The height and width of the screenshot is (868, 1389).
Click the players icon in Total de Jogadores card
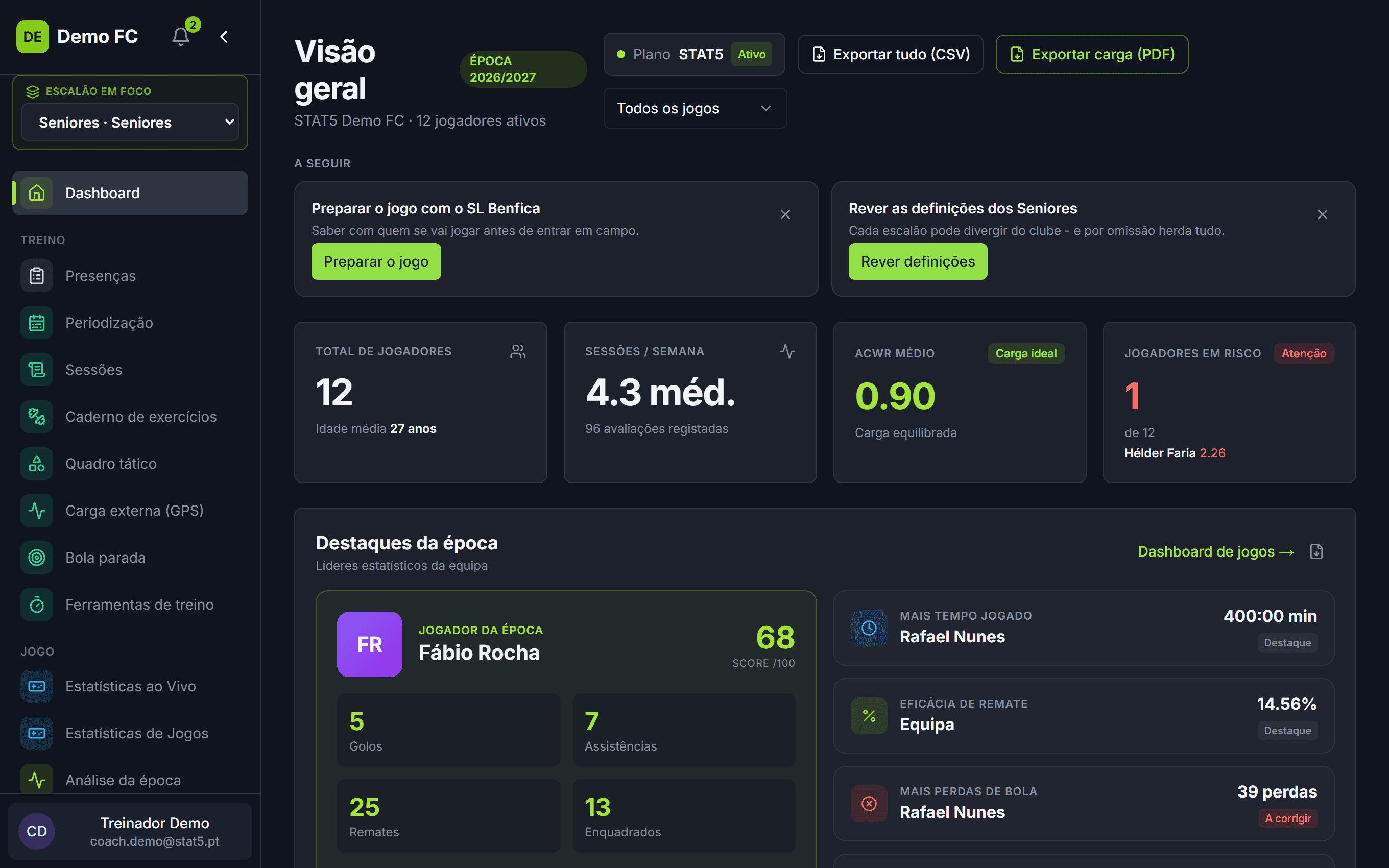518,351
